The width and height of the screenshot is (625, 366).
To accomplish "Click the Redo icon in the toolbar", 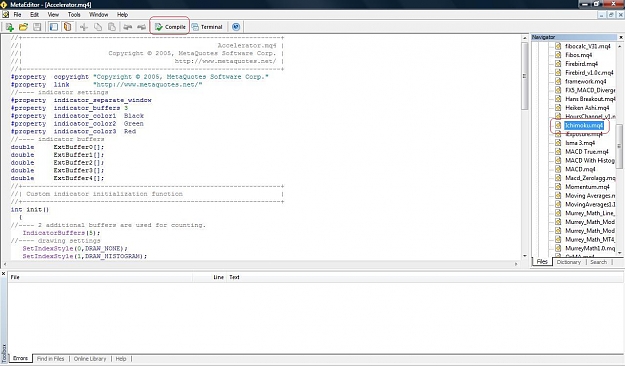I will [142, 27].
